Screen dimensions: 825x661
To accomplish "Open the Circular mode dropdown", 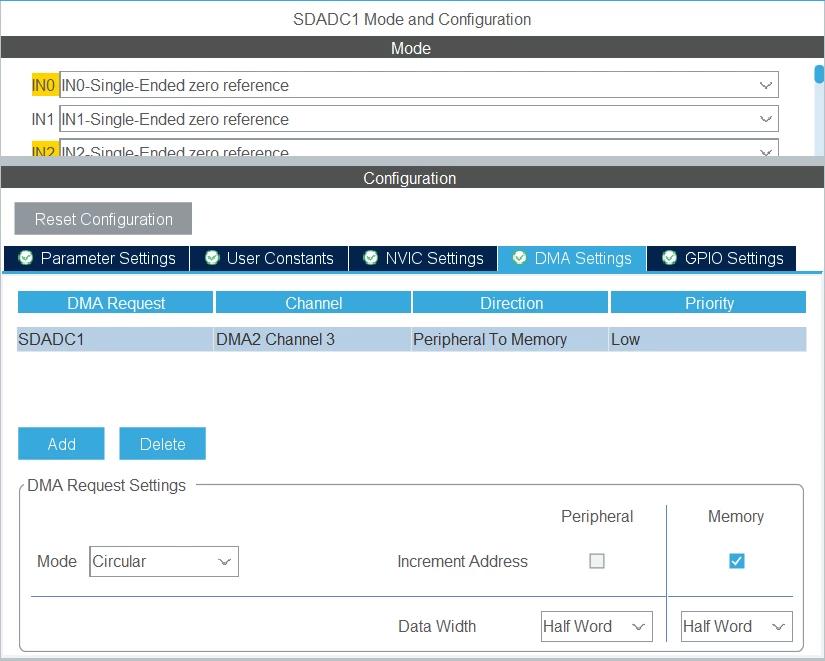I will [164, 562].
